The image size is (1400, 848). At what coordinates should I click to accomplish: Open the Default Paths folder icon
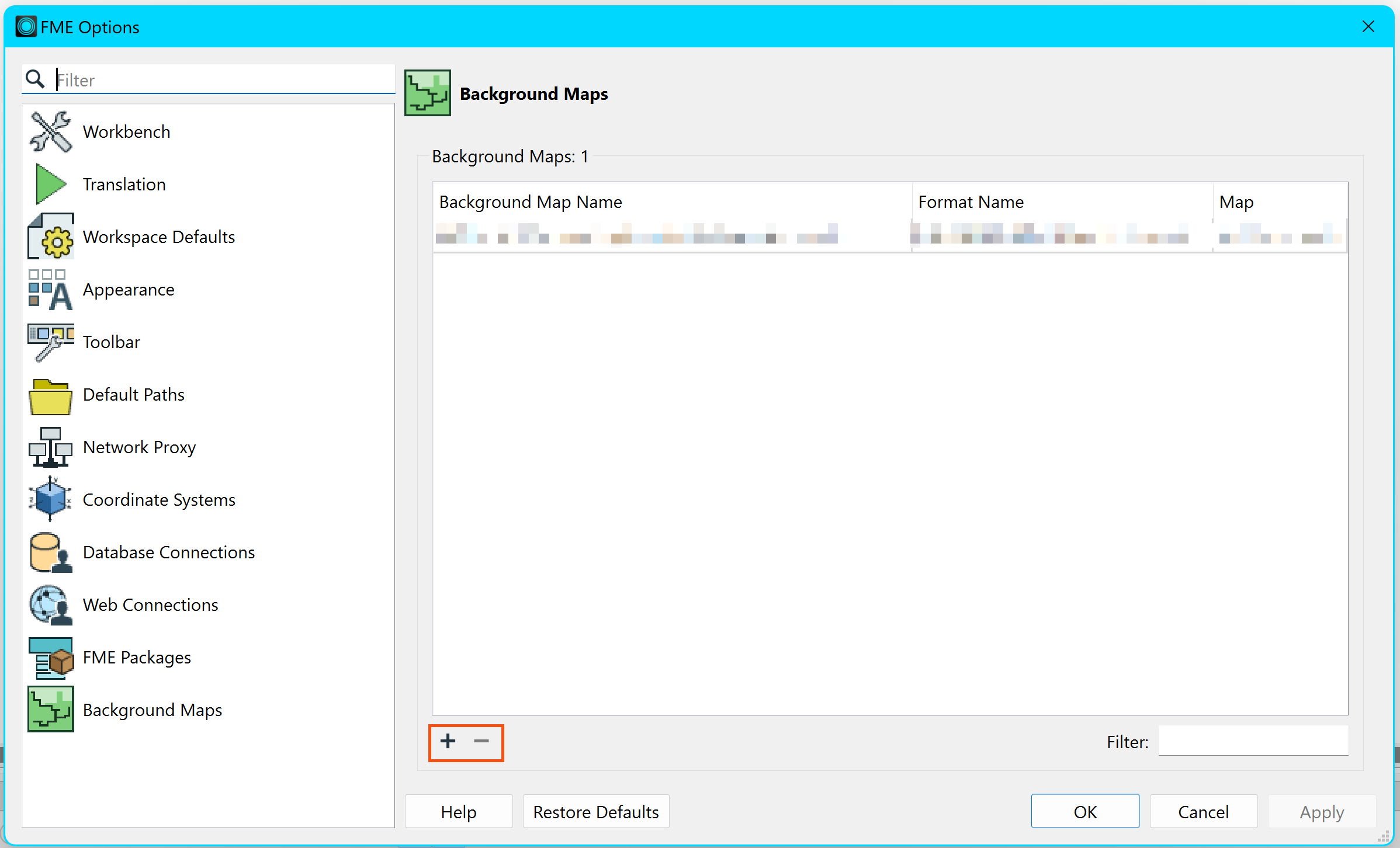pos(51,396)
